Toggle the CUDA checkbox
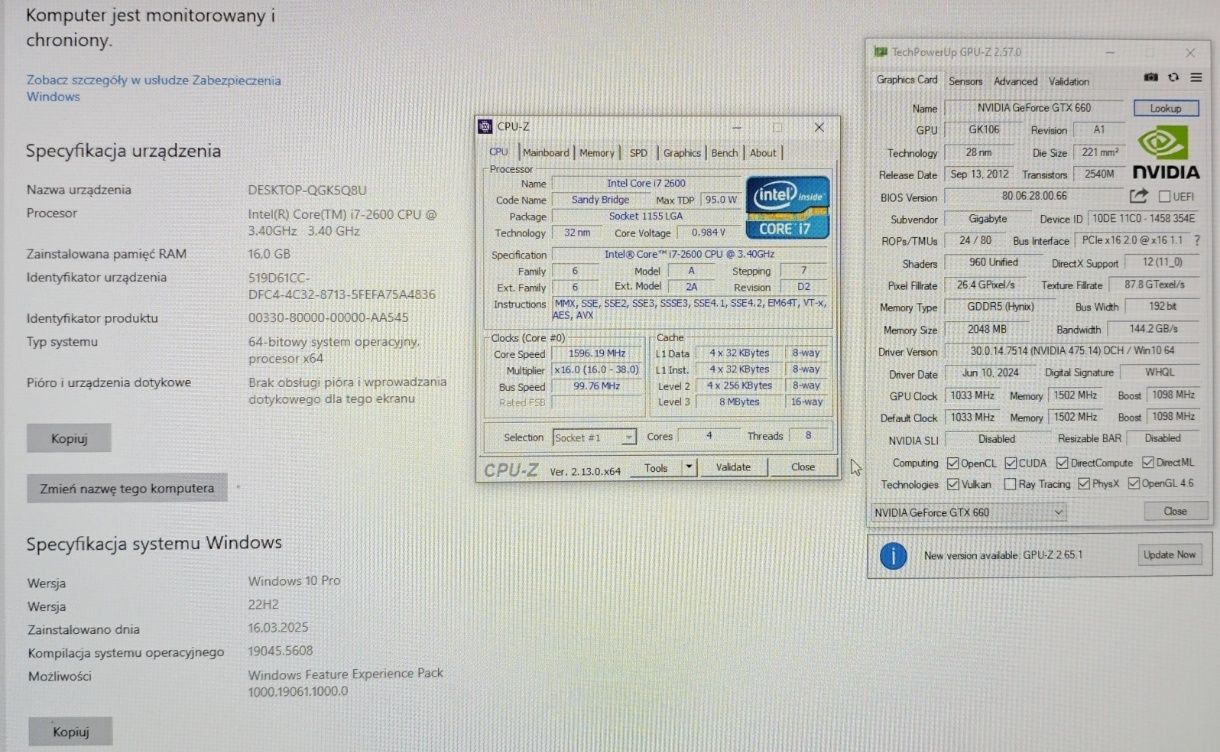Viewport: 1220px width, 752px height. click(1011, 463)
